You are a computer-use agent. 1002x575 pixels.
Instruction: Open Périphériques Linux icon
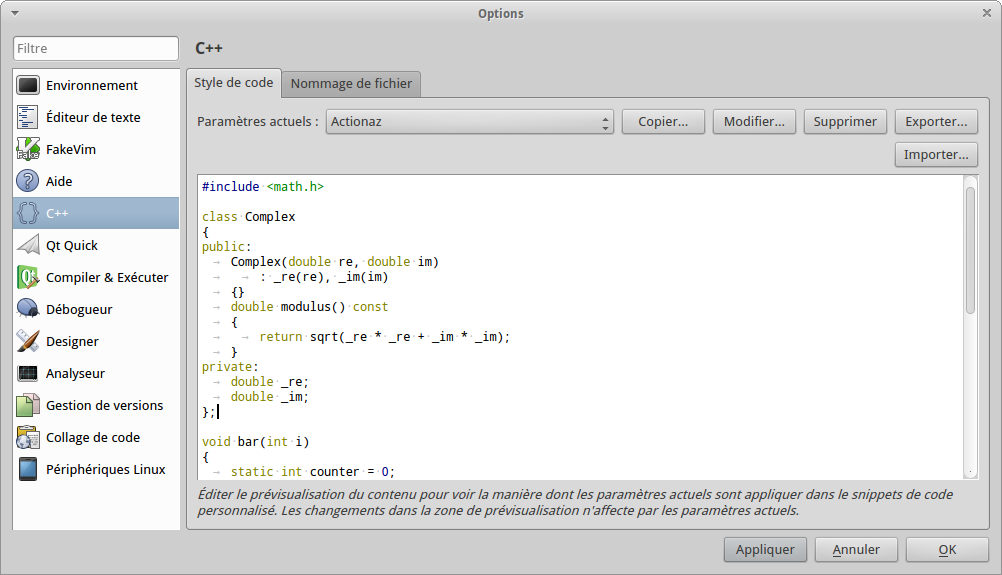(x=28, y=470)
